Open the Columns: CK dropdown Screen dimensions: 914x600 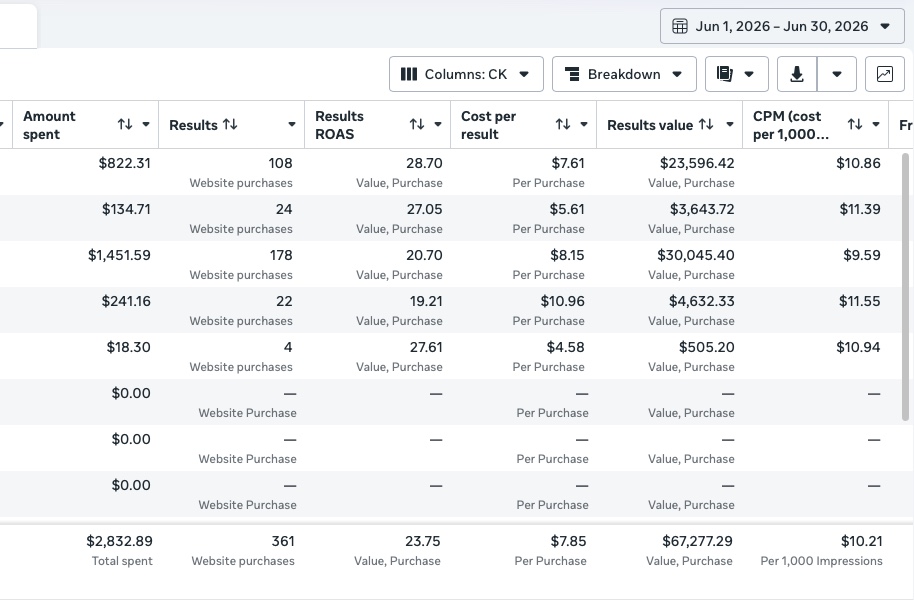point(466,74)
